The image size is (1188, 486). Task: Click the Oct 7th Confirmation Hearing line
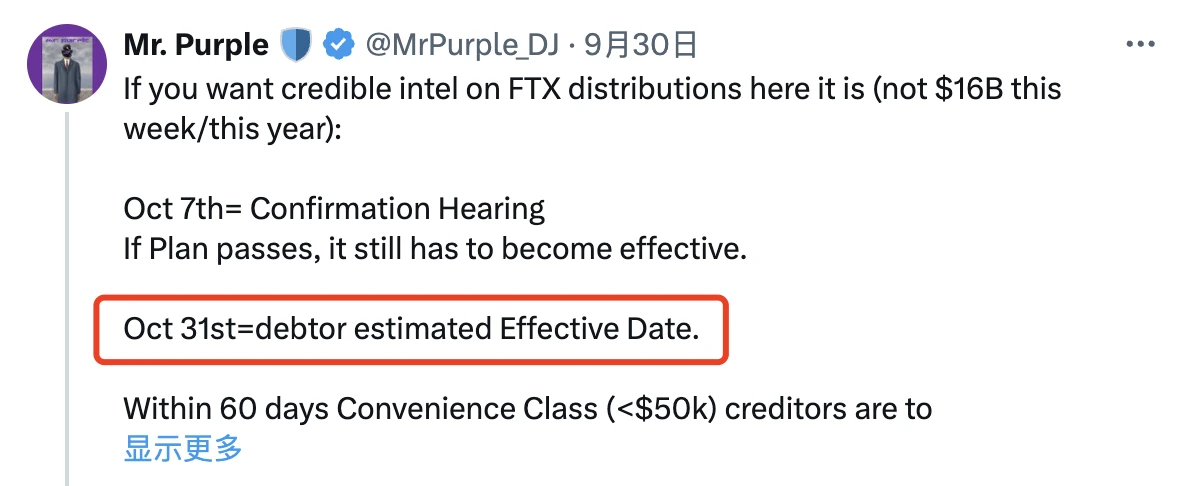(334, 209)
